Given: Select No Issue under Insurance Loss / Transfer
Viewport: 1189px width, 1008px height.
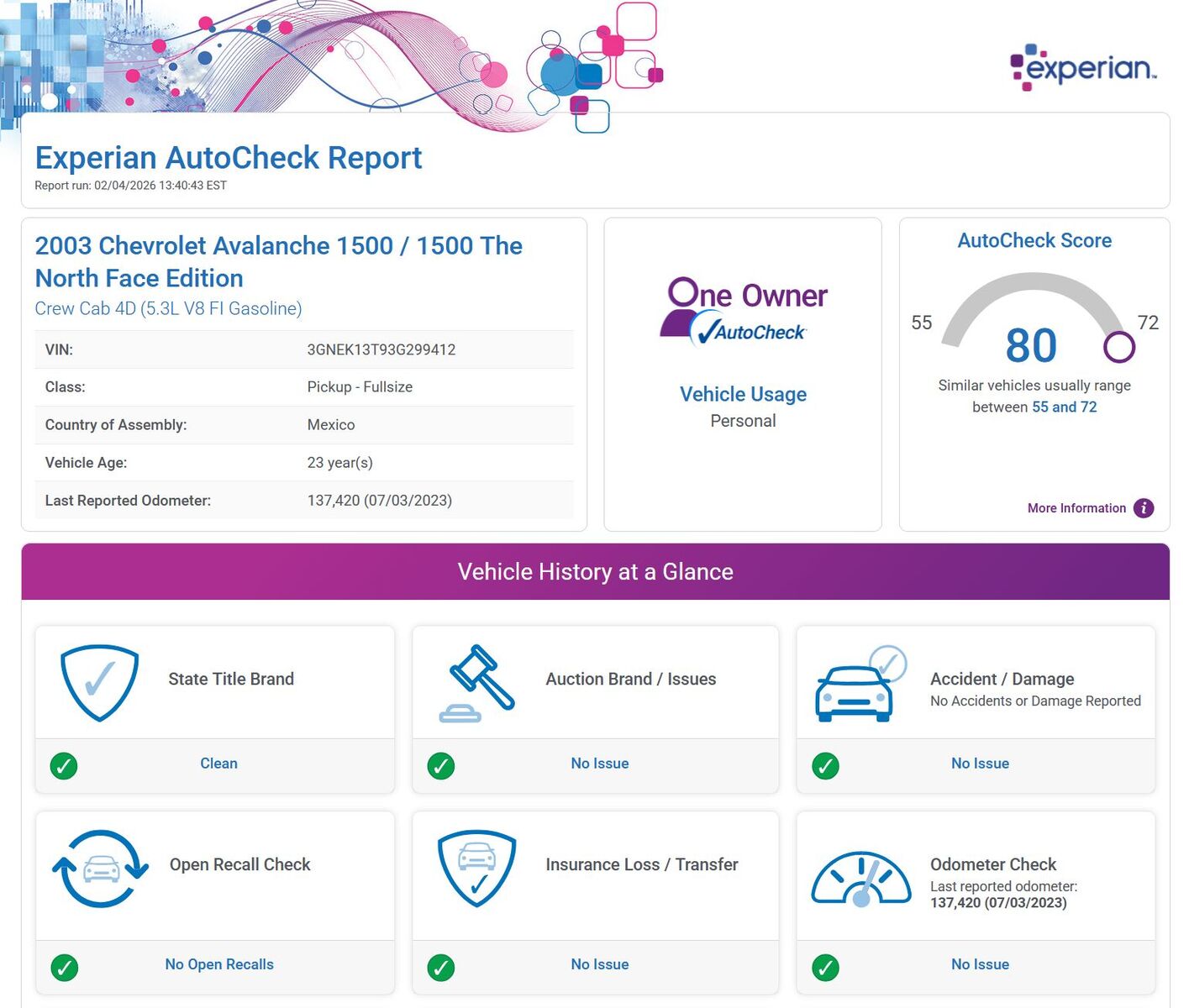Looking at the screenshot, I should 599,964.
